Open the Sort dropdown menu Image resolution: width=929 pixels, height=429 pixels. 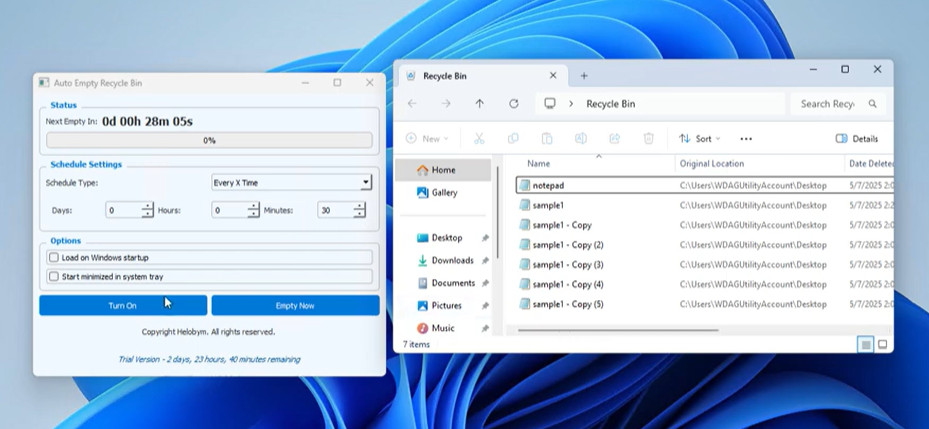[700, 139]
